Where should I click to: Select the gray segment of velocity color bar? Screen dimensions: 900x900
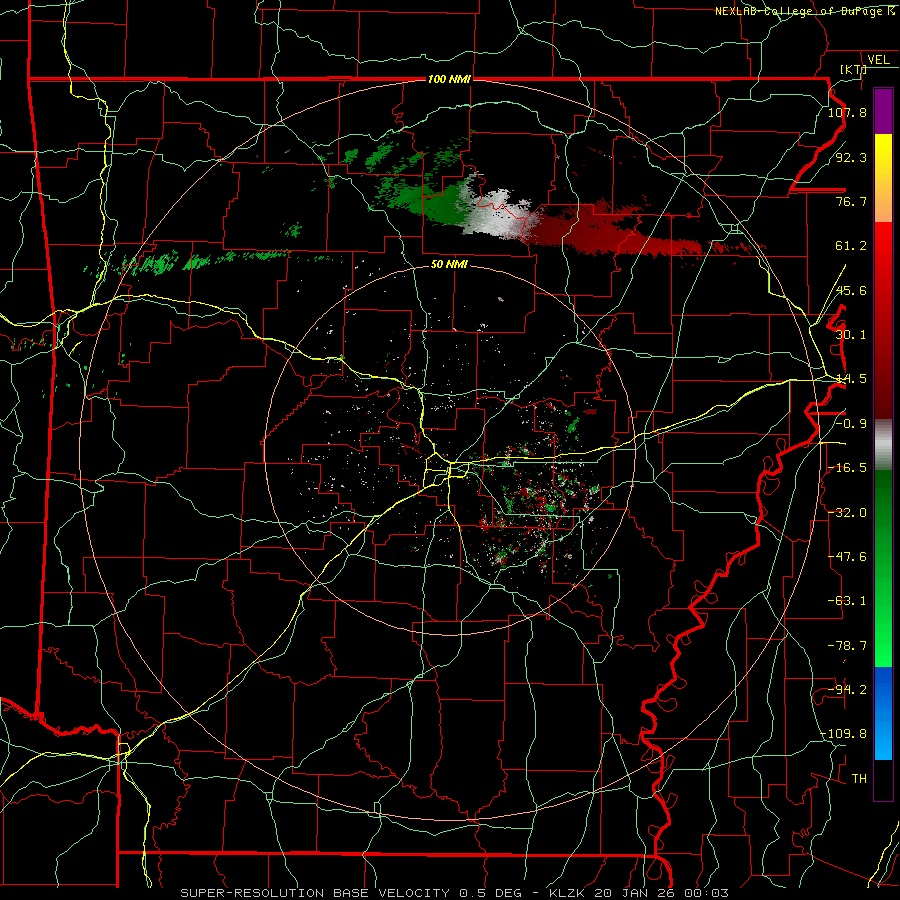pos(883,445)
